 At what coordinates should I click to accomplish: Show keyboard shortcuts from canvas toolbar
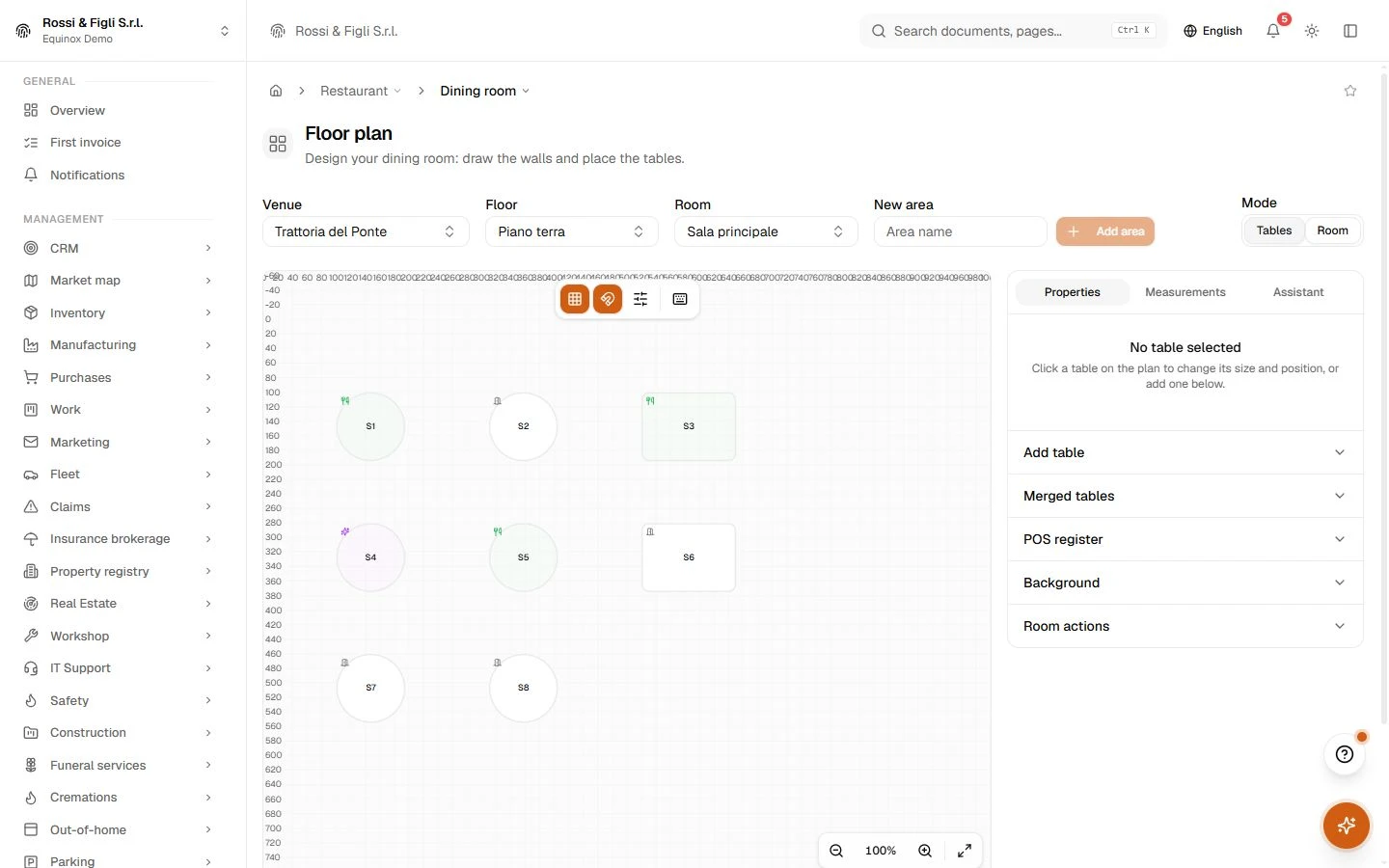[680, 299]
